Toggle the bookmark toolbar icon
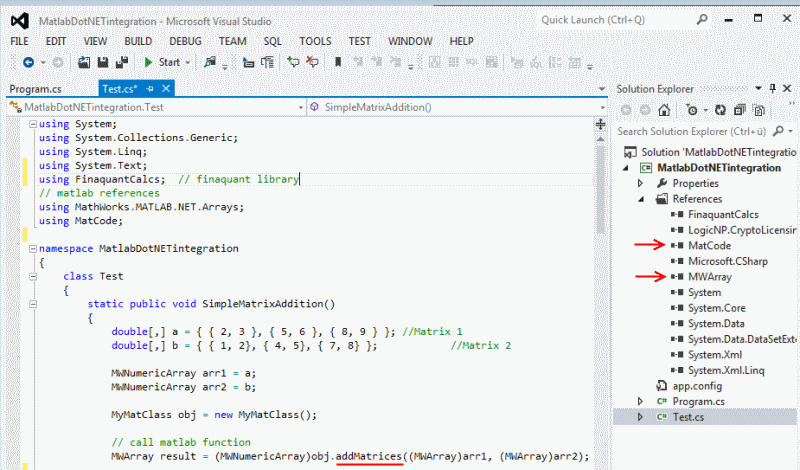This screenshot has width=800, height=470. coord(338,62)
